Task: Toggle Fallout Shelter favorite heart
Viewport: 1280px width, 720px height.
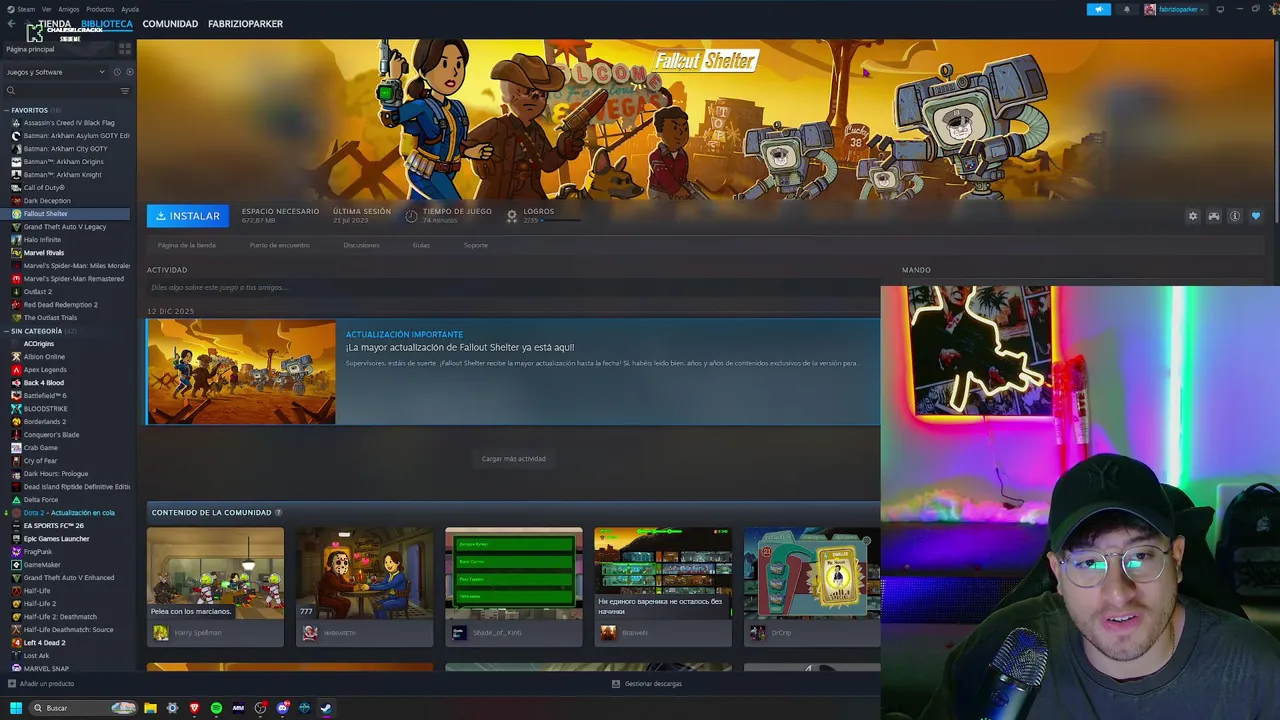Action: click(x=1256, y=216)
